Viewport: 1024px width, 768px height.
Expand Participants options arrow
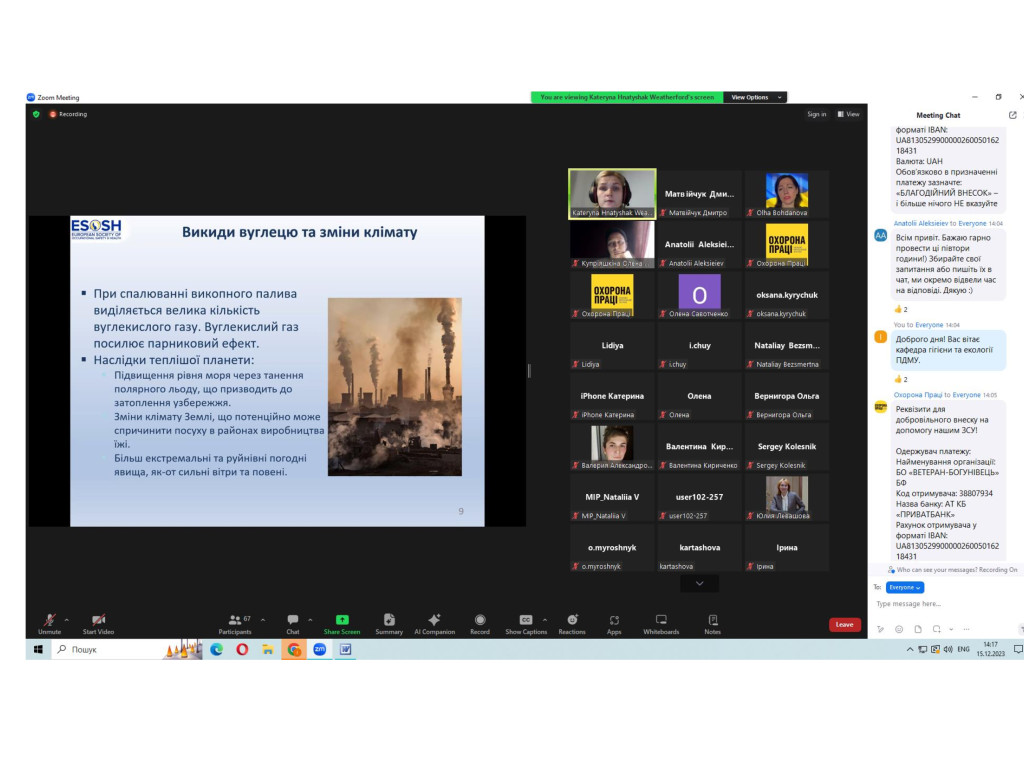coord(263,620)
